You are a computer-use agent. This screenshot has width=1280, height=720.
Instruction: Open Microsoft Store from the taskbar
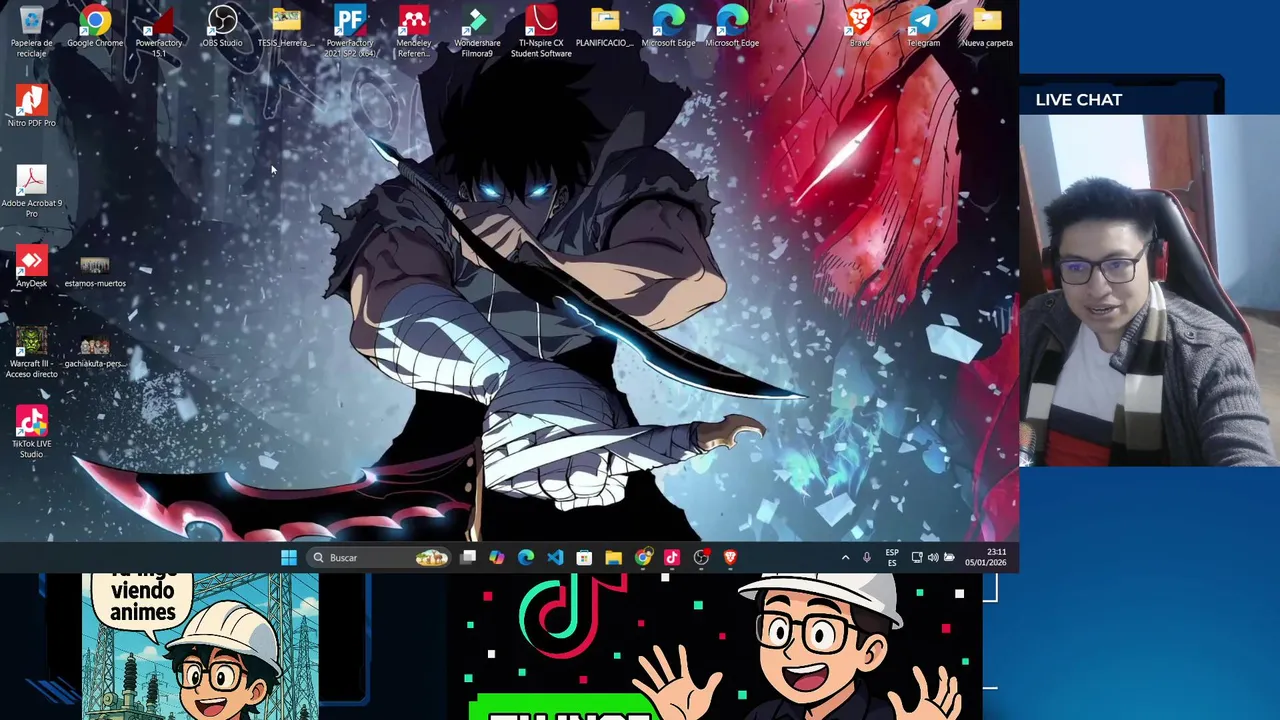coord(584,558)
